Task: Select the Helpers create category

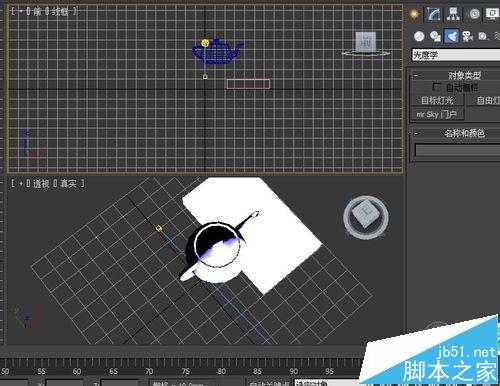Action: 483,36
